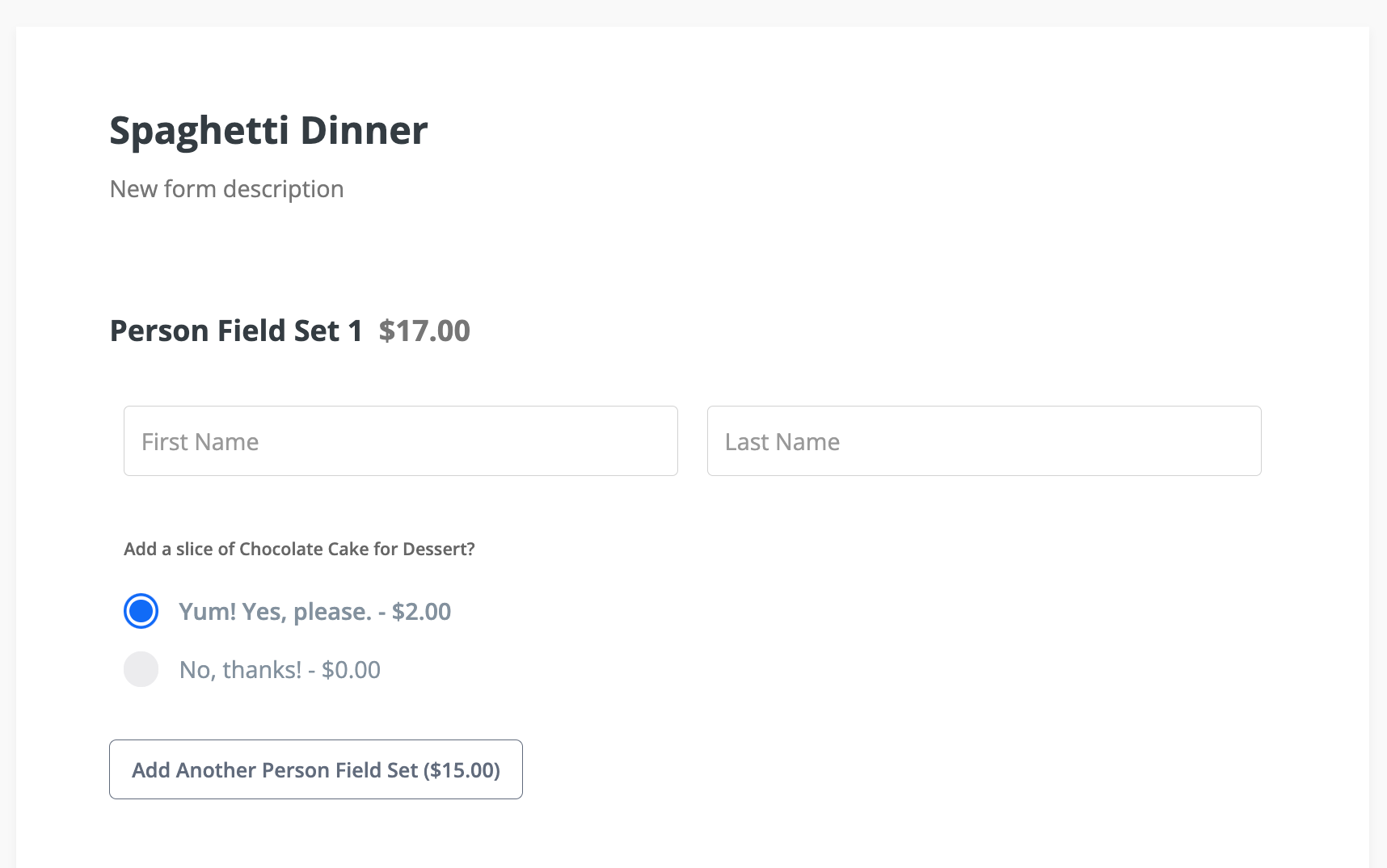Click the "New form description" text
Viewport: 1387px width, 868px height.
pos(227,188)
